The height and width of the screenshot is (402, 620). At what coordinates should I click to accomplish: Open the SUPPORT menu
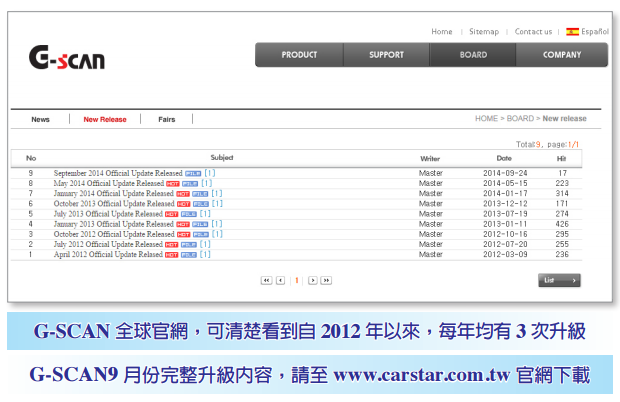click(x=386, y=55)
